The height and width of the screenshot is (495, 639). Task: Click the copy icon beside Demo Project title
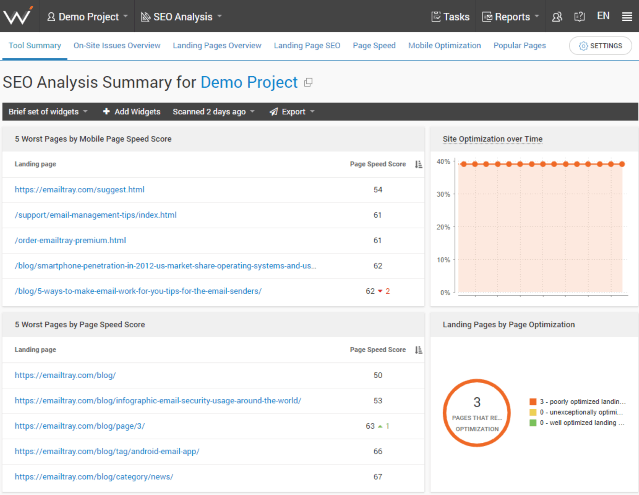pyautogui.click(x=308, y=83)
